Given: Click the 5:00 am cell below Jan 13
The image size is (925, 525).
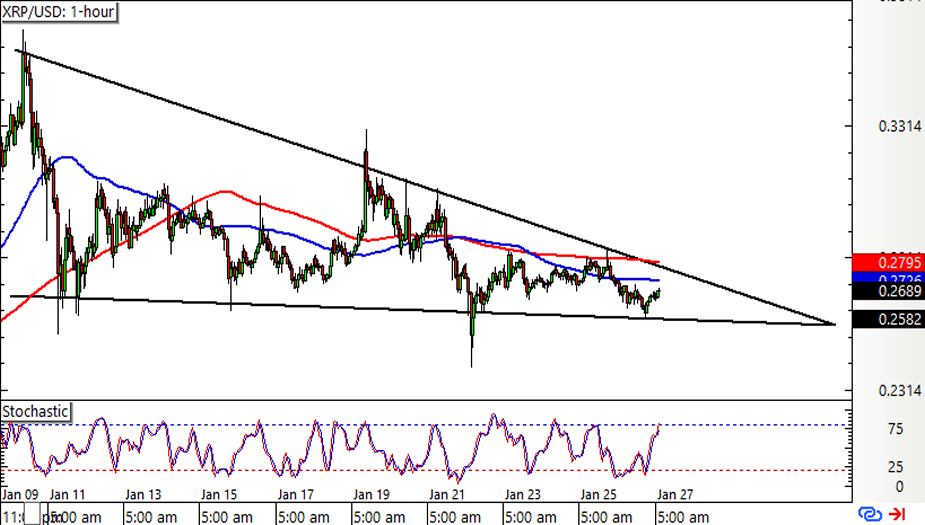Looking at the screenshot, I should click(162, 514).
